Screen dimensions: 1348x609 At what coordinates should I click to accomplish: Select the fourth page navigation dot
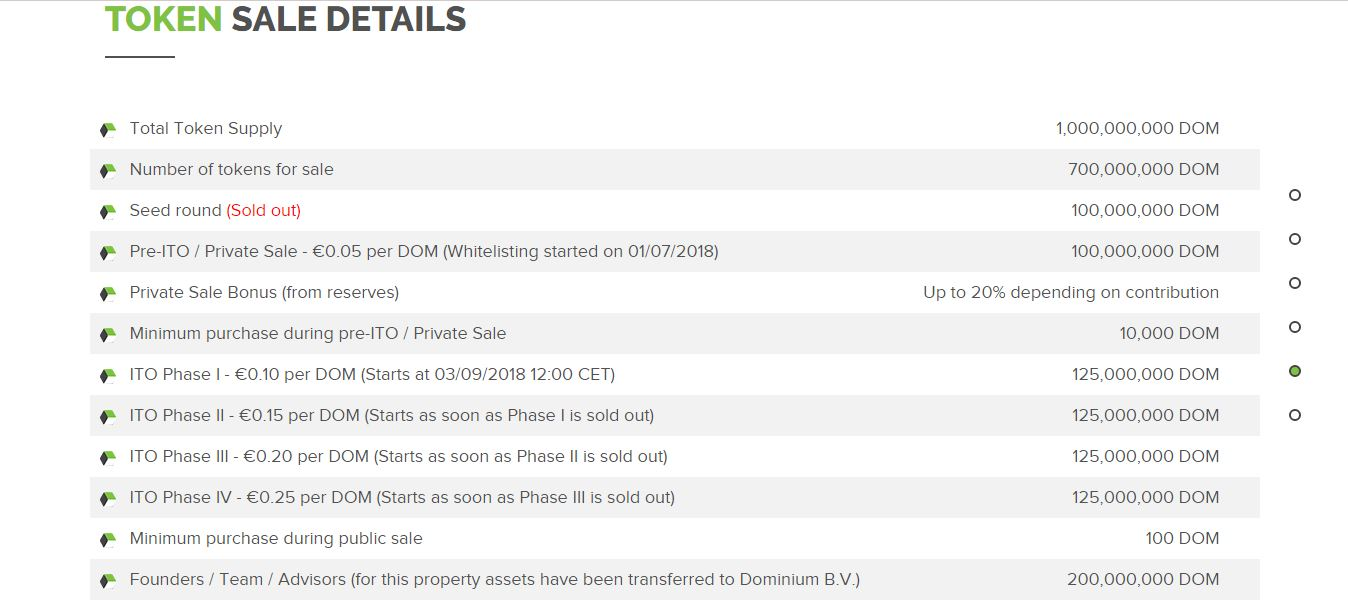pos(1295,327)
